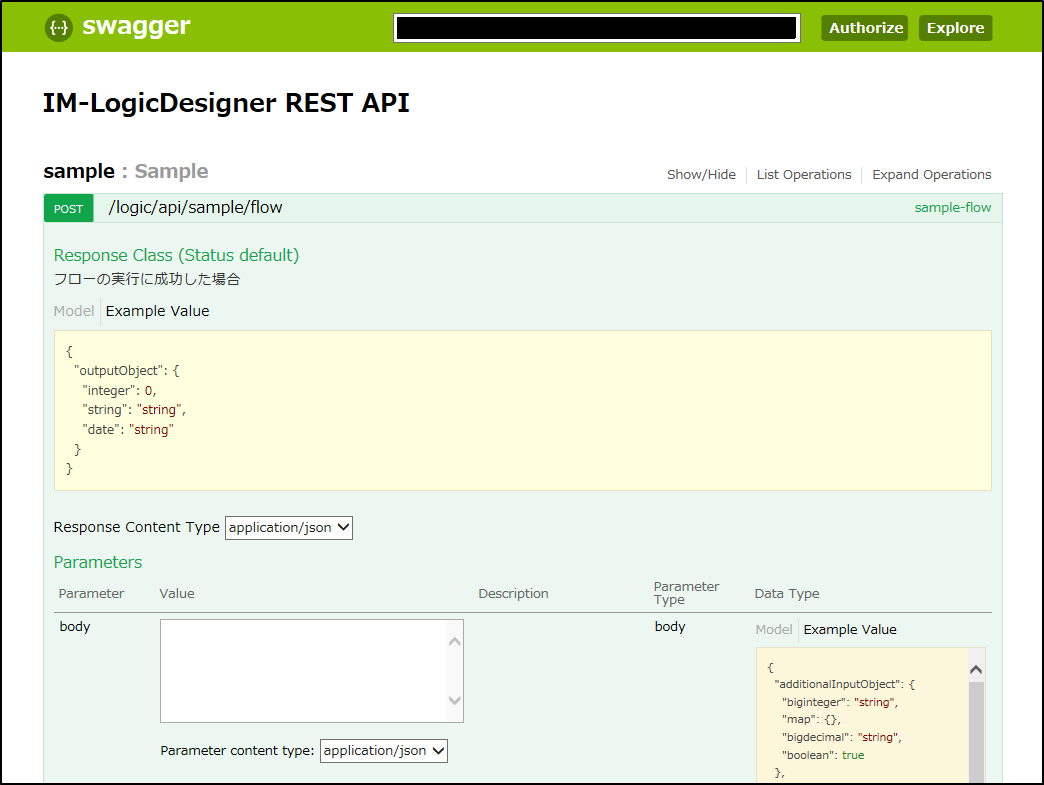Click the swagger brand text
This screenshot has height=785, width=1044.
point(136,26)
